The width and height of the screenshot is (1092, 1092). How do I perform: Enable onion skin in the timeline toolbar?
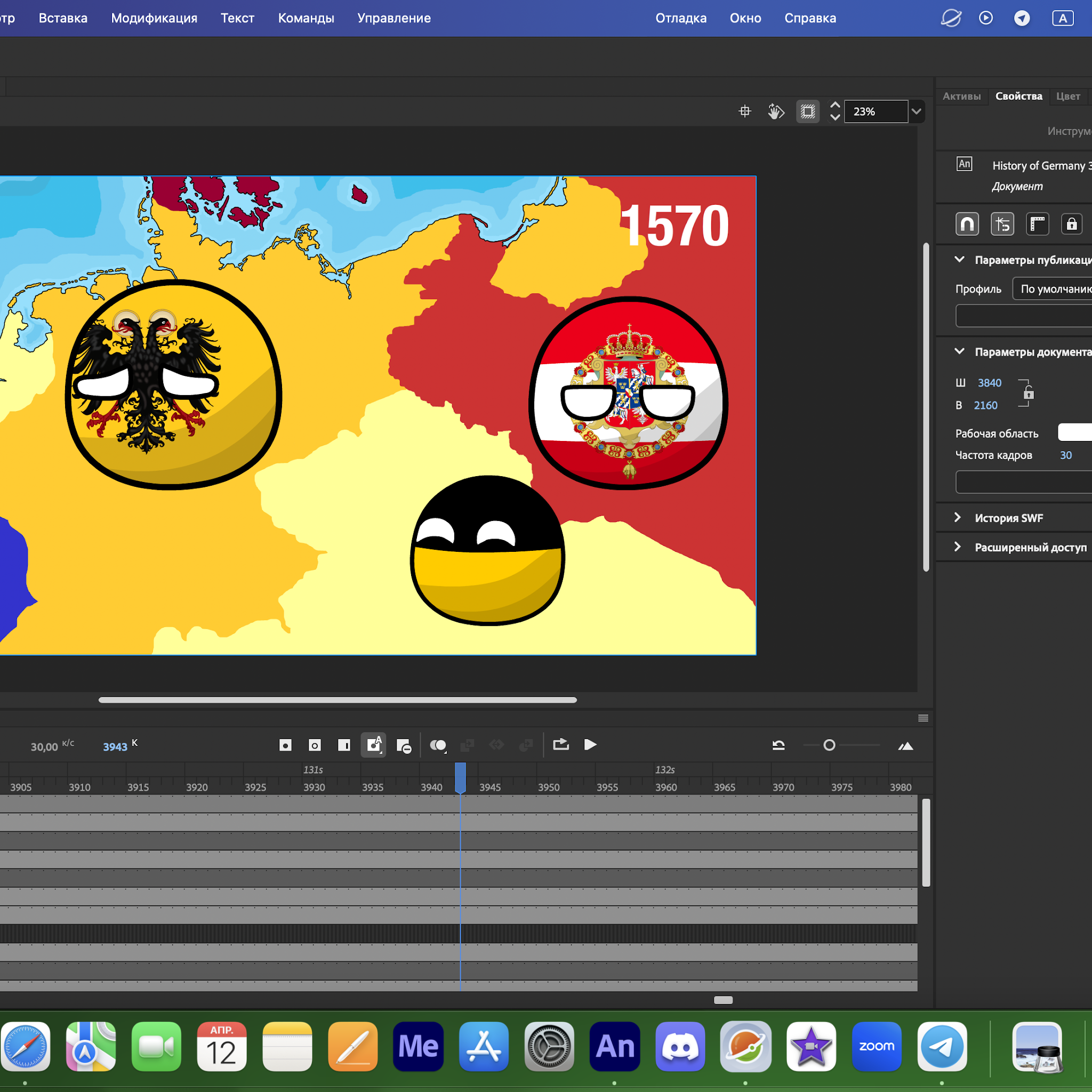click(438, 745)
